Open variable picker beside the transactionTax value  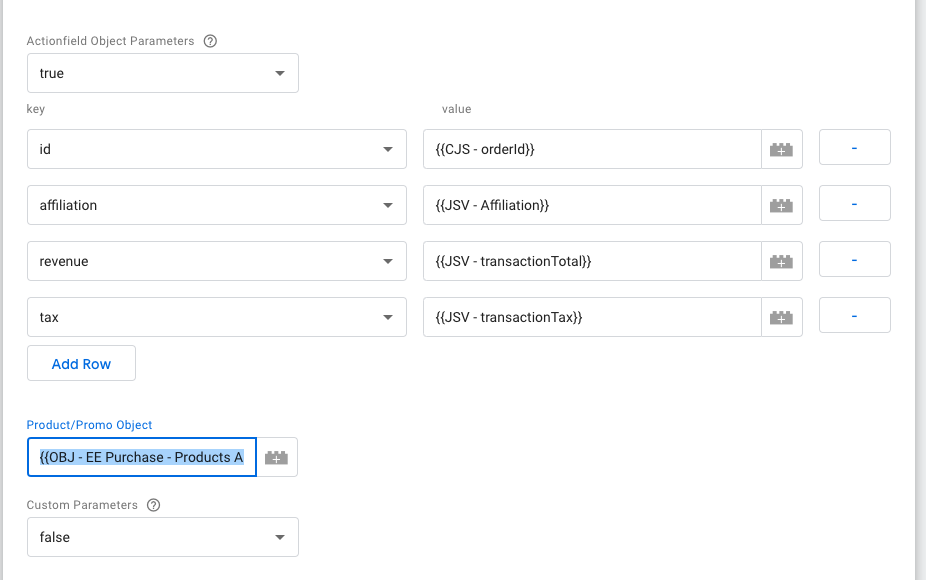click(x=782, y=317)
